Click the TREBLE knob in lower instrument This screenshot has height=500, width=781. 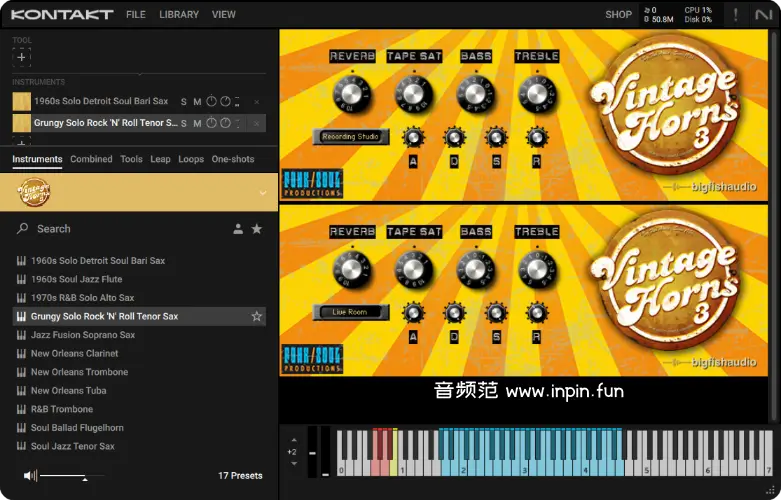tap(536, 270)
